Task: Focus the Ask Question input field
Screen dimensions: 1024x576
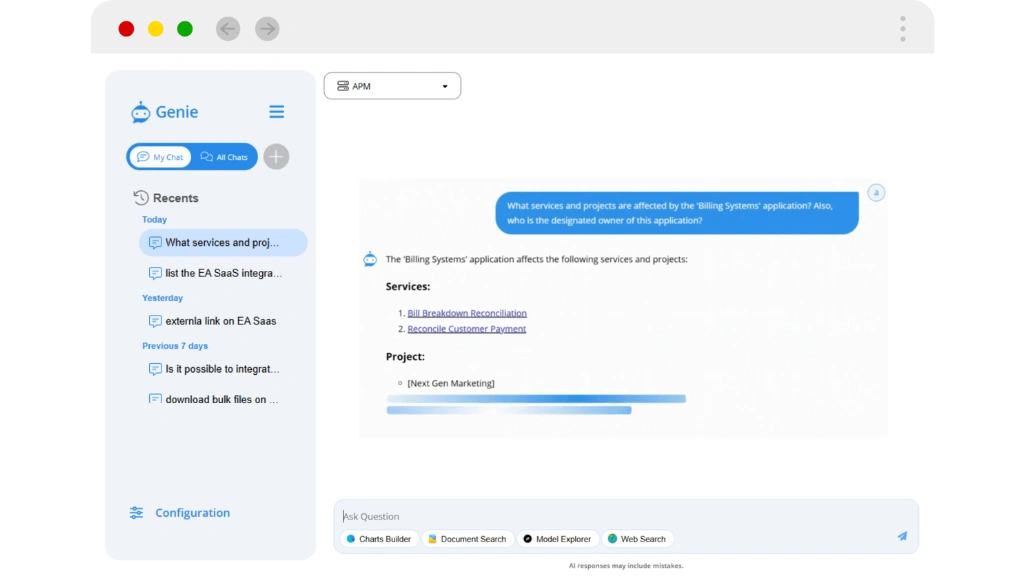Action: pyautogui.click(x=620, y=516)
